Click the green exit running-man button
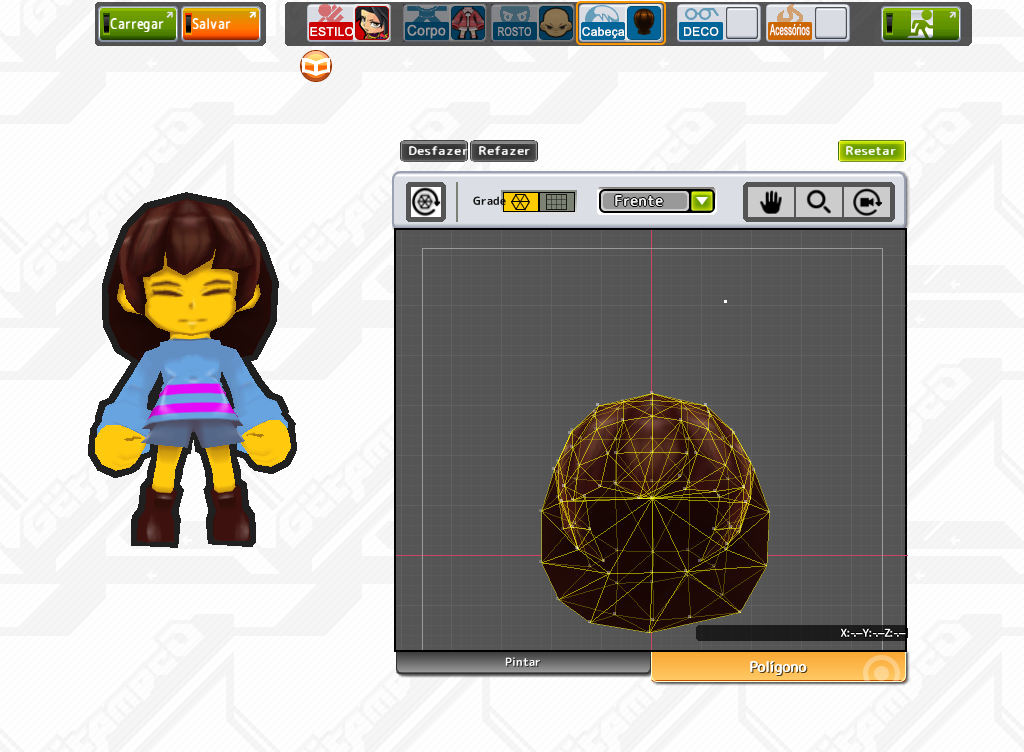This screenshot has width=1024, height=752. tap(921, 24)
